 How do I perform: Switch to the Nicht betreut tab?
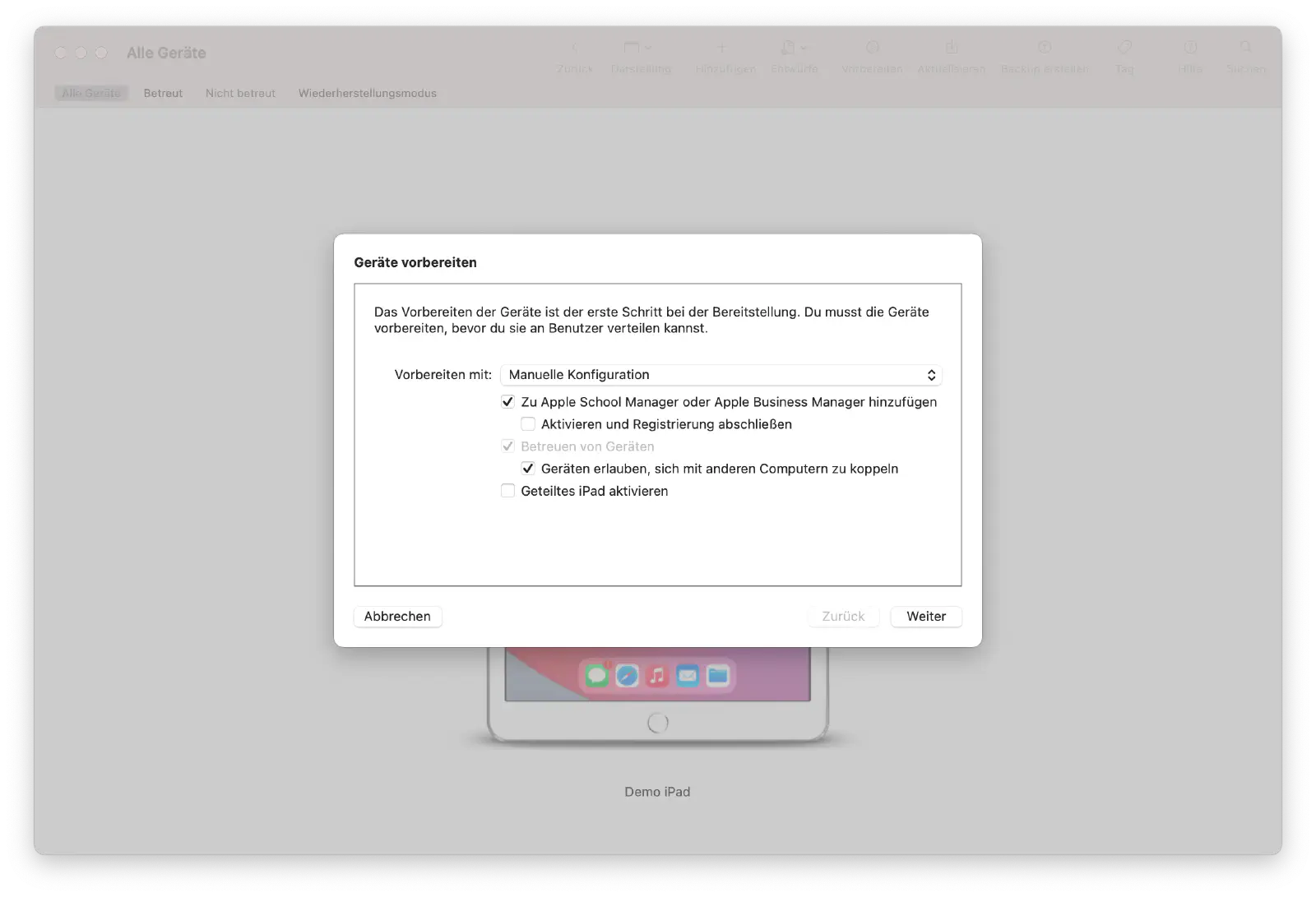(240, 93)
